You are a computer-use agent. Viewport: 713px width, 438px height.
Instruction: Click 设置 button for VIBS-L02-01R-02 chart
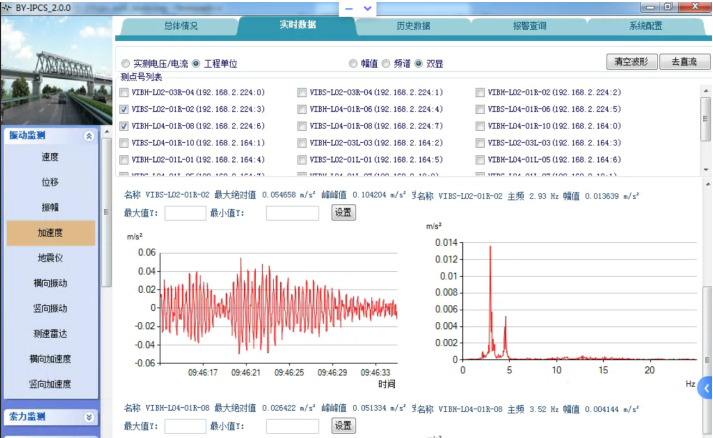(343, 213)
